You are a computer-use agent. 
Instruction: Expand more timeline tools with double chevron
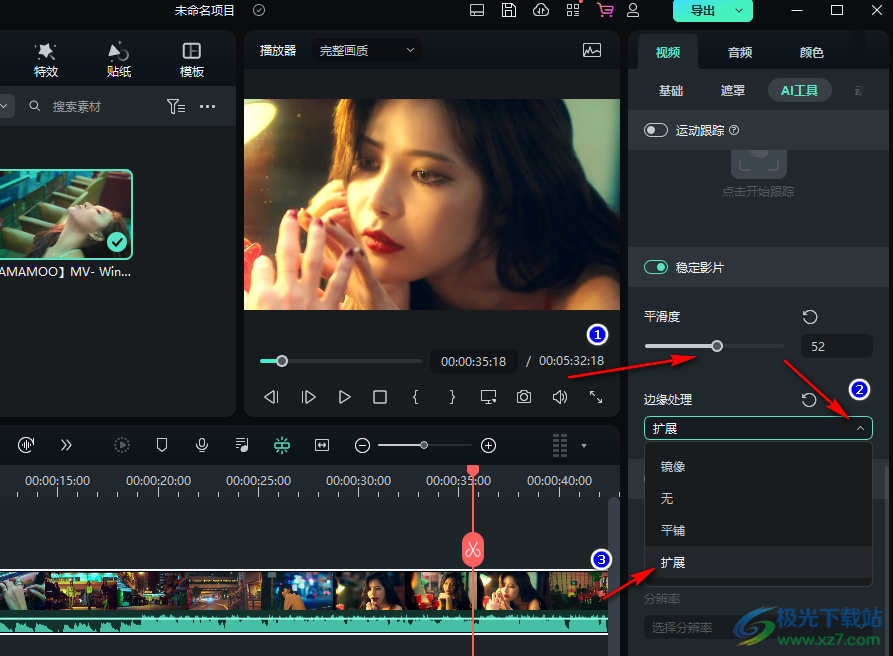[66, 445]
